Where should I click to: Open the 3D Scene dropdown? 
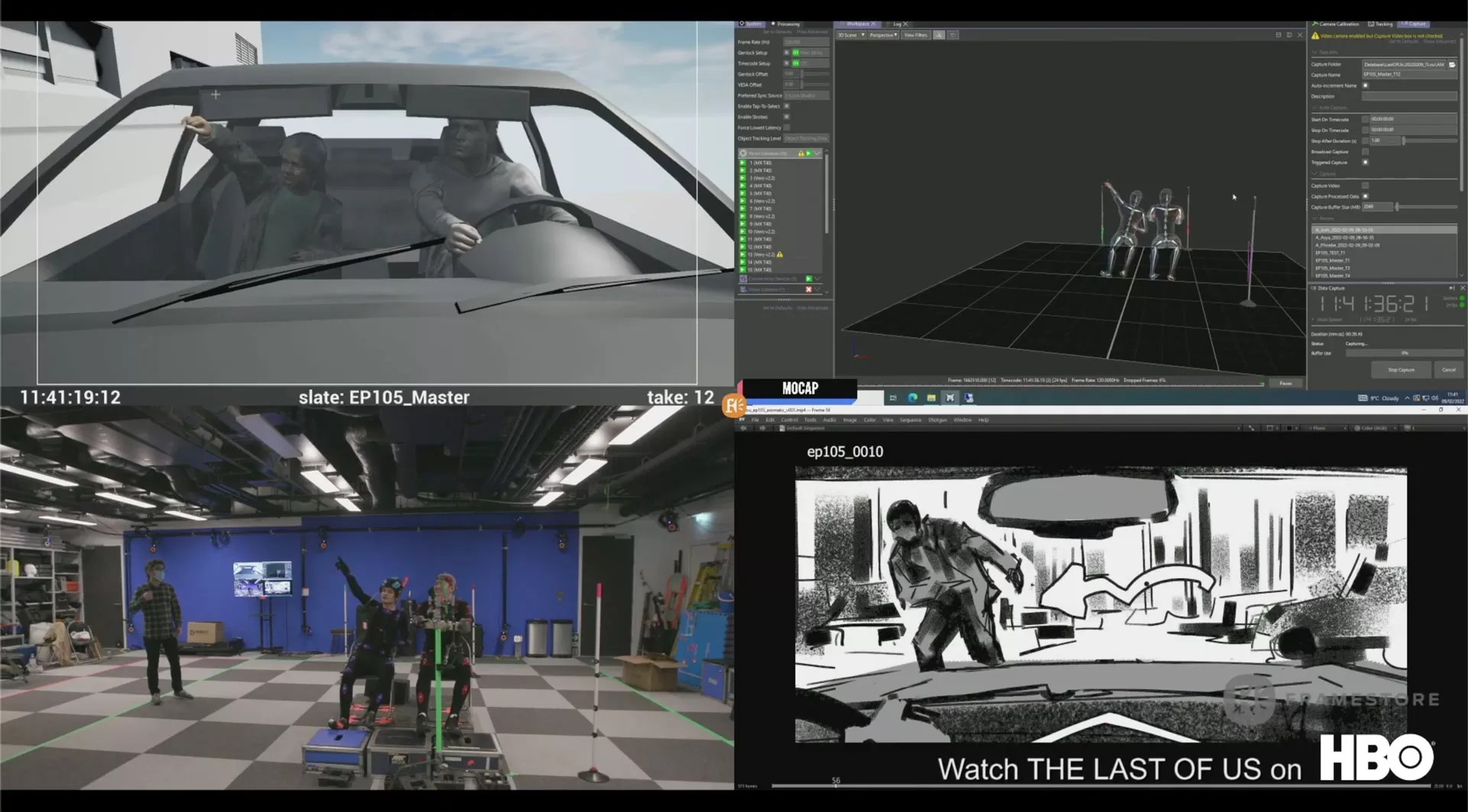tap(862, 35)
